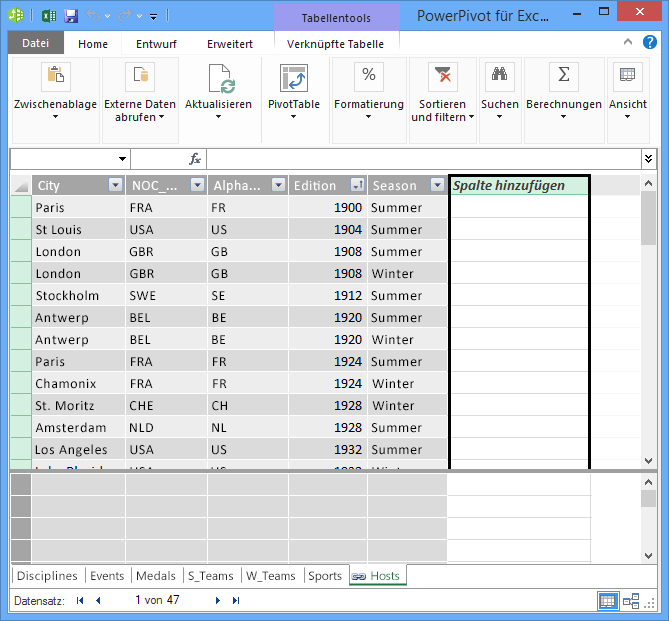Click into the formula bar input field
The image size is (669, 621).
pos(424,159)
